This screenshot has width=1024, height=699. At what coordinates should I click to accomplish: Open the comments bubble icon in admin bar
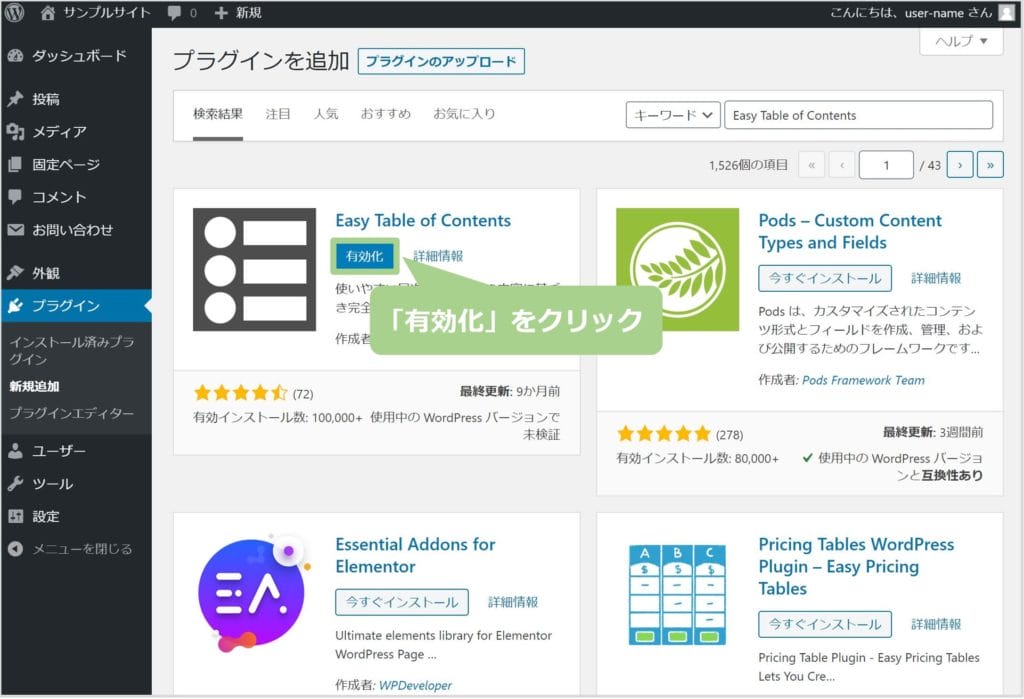click(175, 13)
